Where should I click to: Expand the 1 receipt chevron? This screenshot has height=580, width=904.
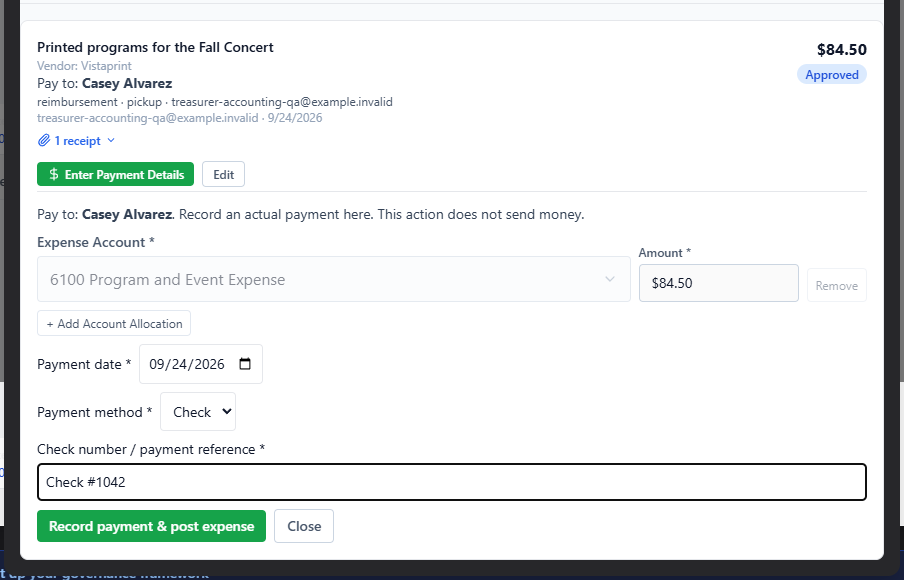click(x=111, y=141)
